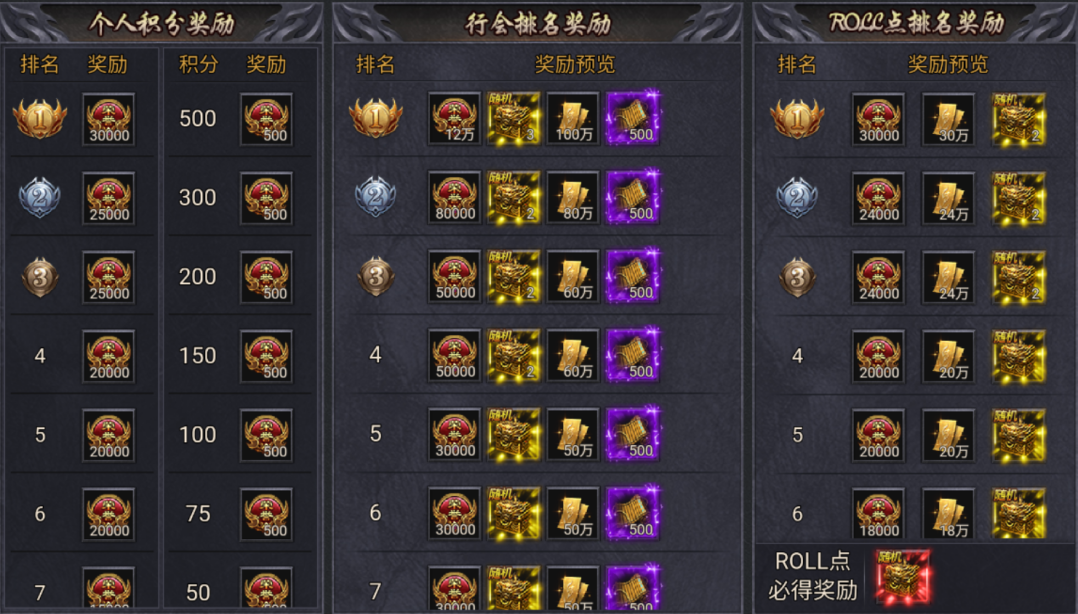
Task: Select the 18000 voucher in ROLL rank 6
Action: 878,514
